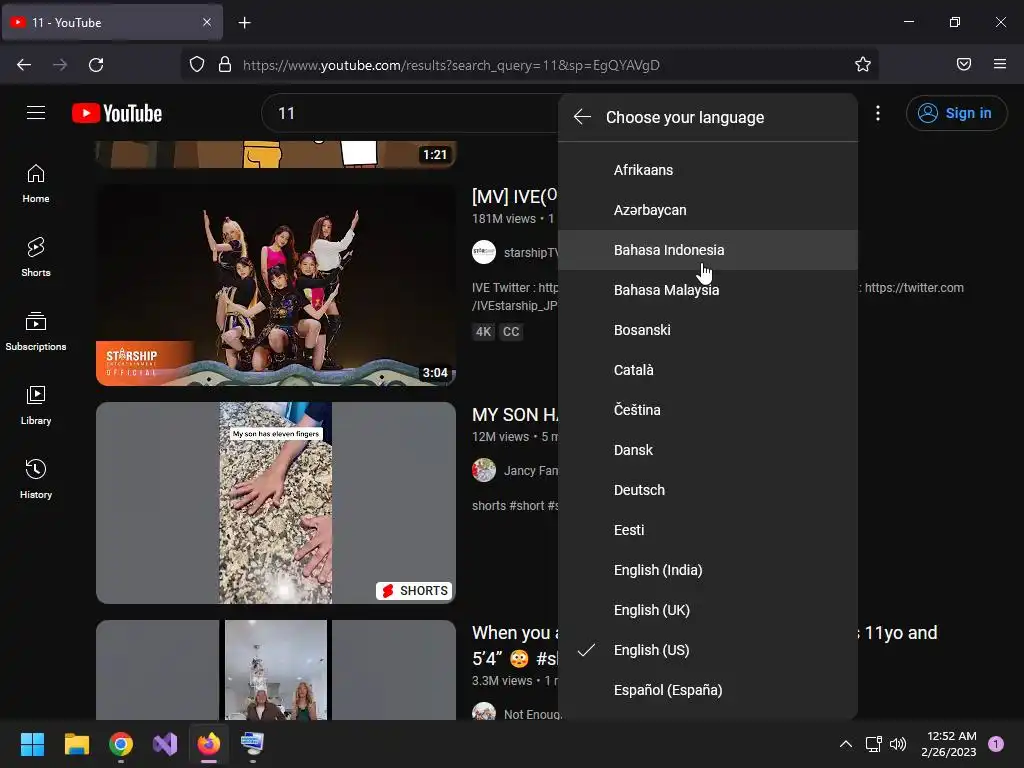Screen dimensions: 1024x768
Task: Open the YouTube hamburger guide menu
Action: click(x=36, y=113)
